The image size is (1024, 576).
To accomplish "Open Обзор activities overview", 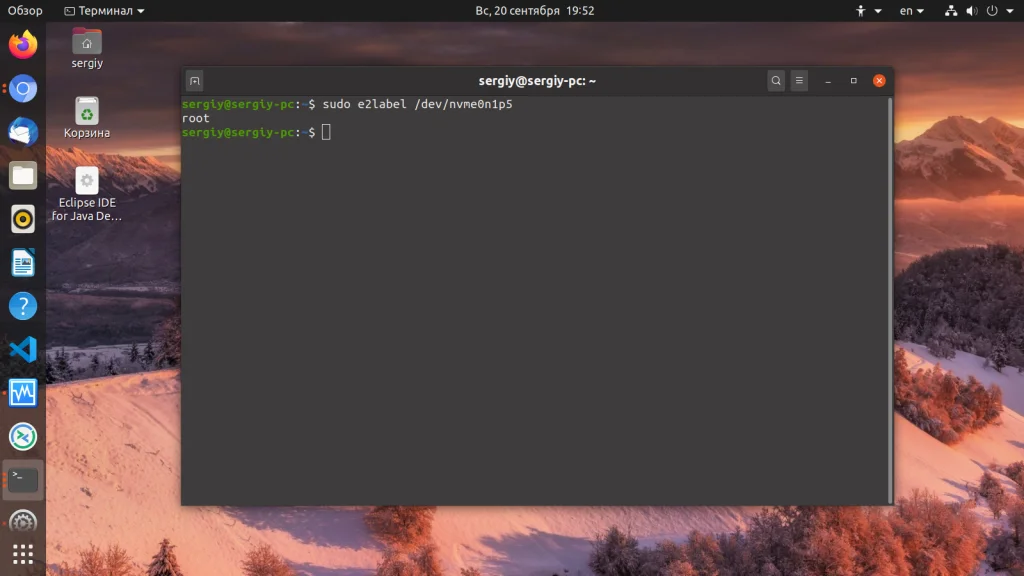I will [x=25, y=10].
